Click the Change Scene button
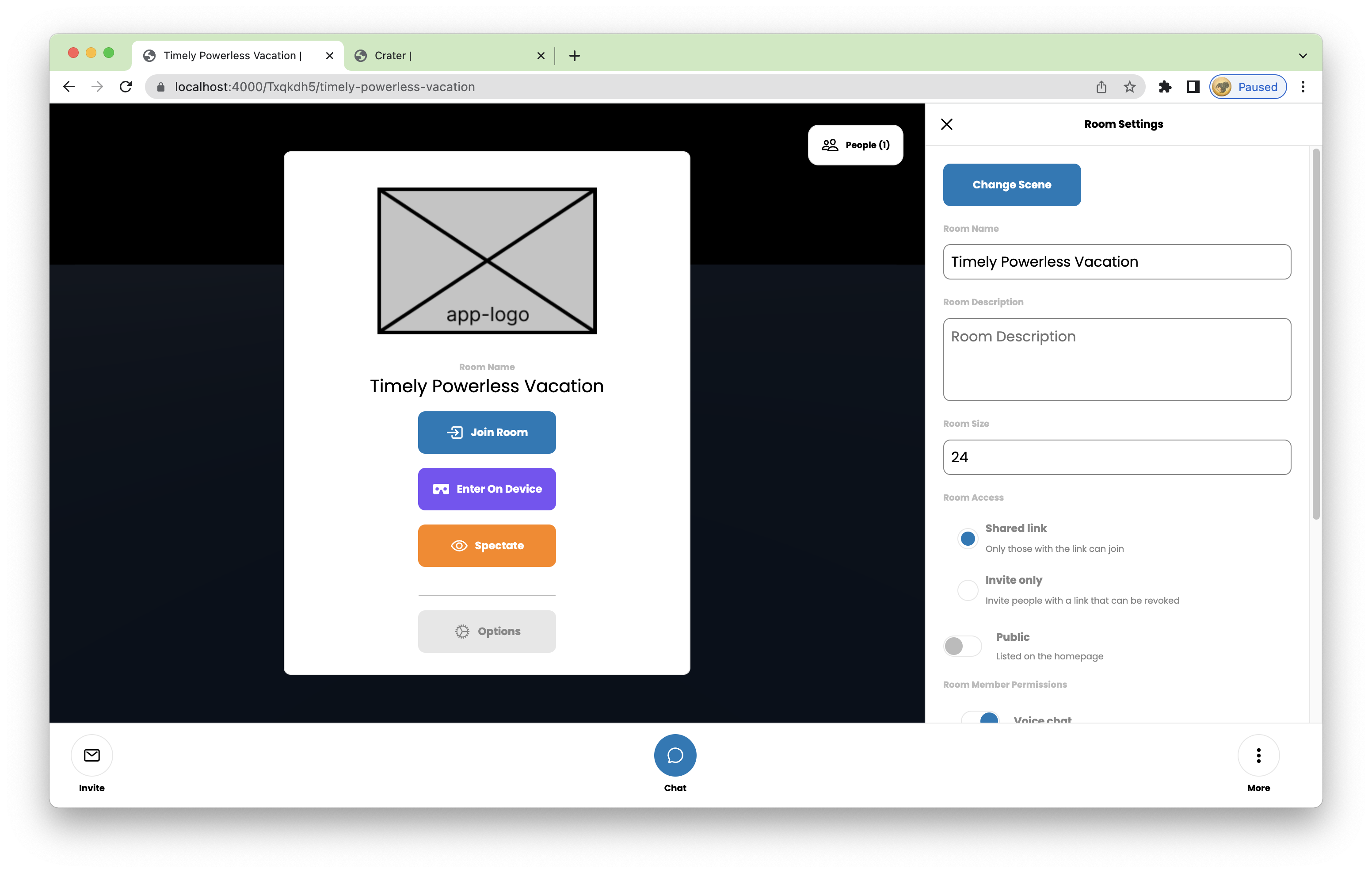 [1011, 185]
